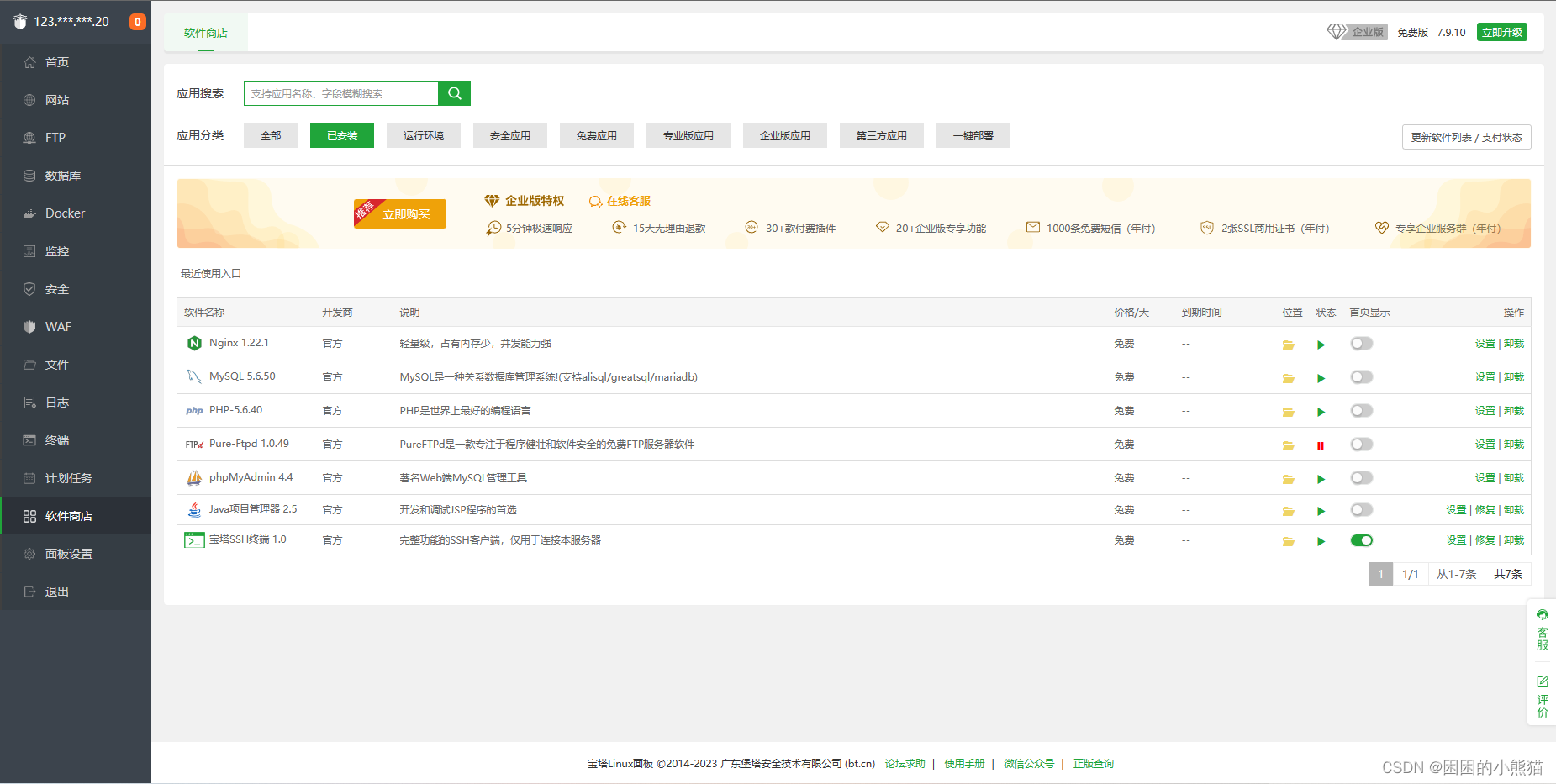Open the Pure-Ftpd folder icon

coord(1288,445)
